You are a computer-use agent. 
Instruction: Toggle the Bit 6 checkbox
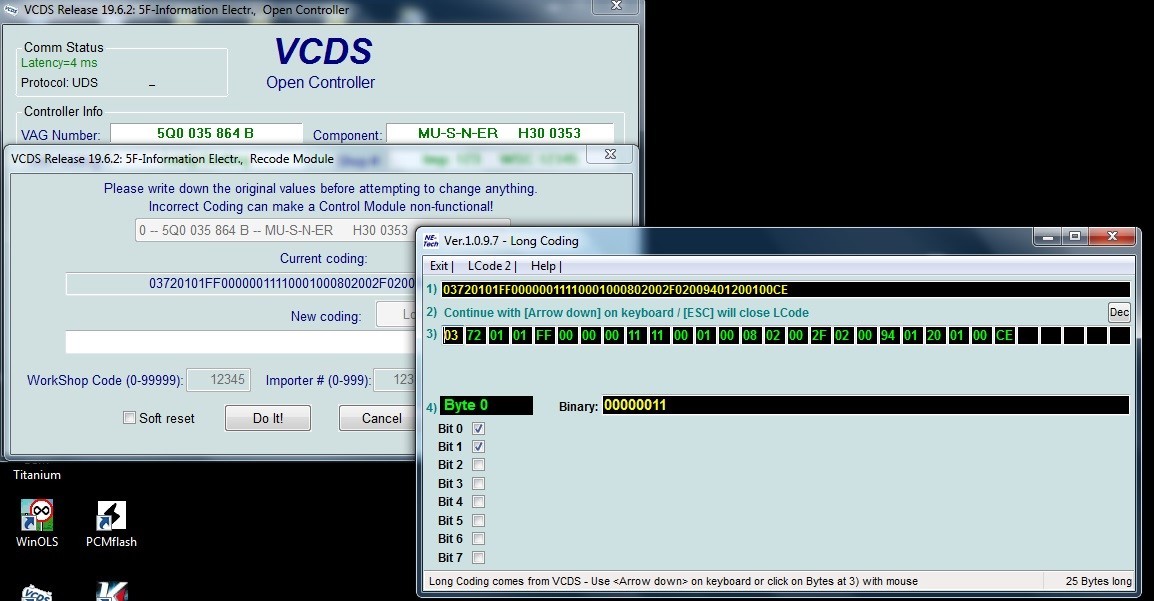pos(478,539)
